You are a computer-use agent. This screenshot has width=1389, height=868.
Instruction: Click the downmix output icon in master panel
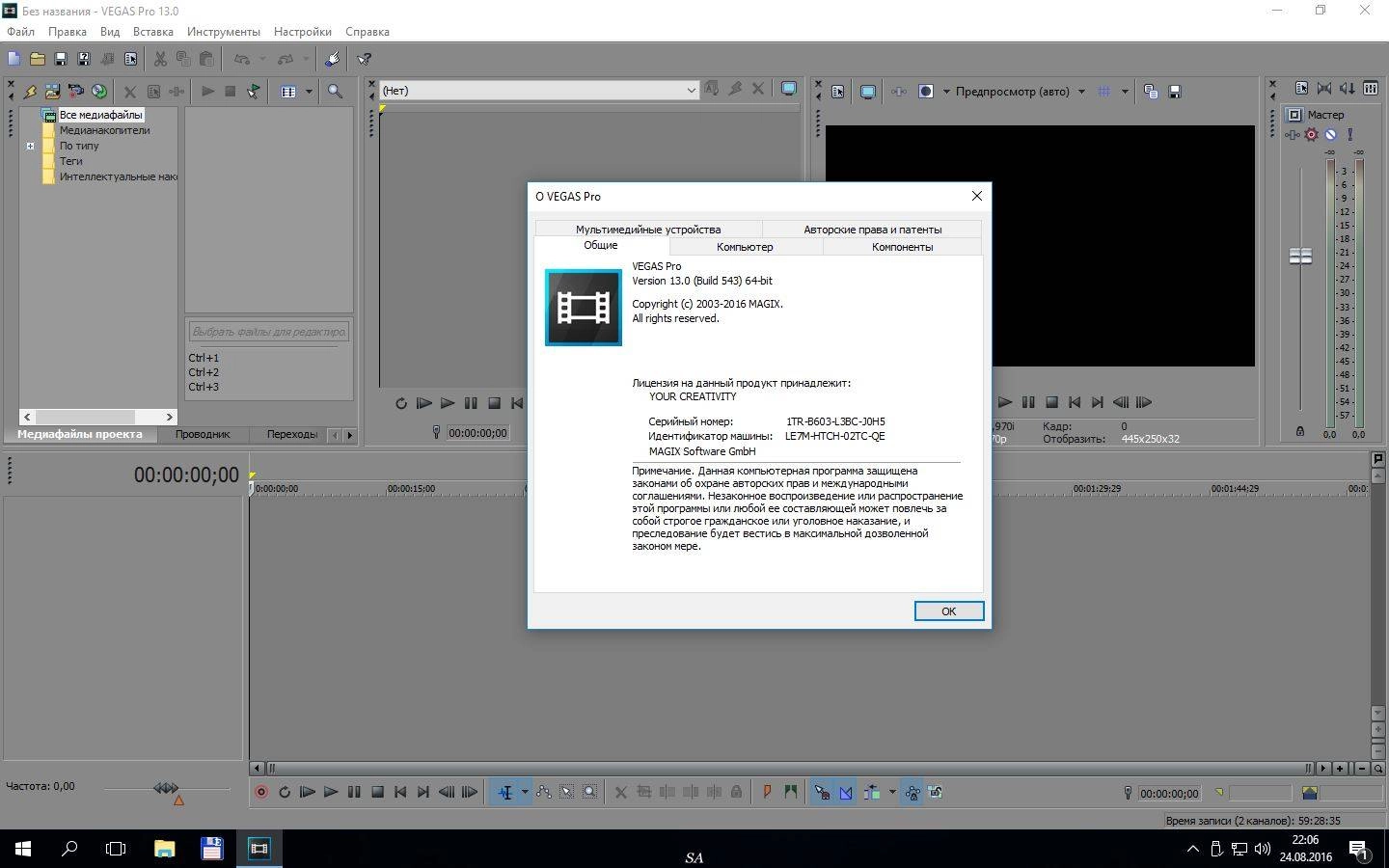click(x=1324, y=88)
